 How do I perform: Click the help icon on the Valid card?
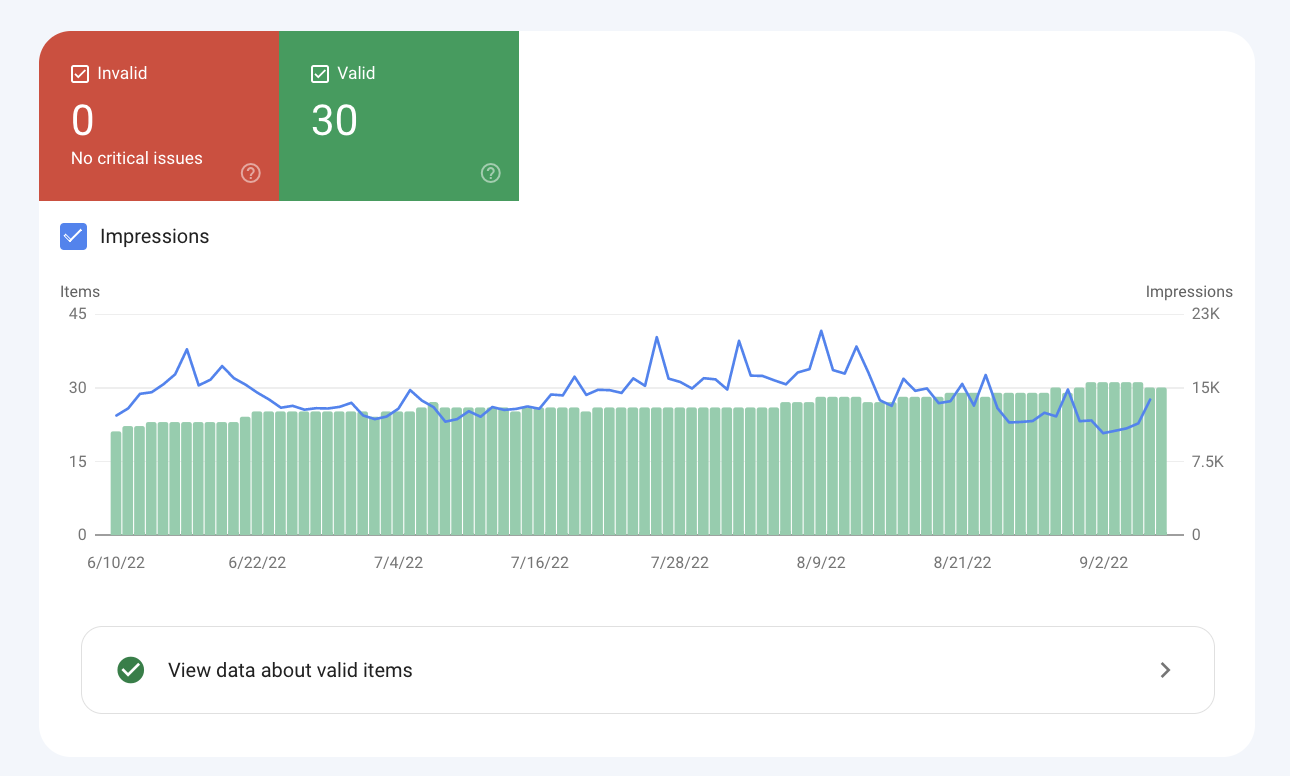[491, 173]
